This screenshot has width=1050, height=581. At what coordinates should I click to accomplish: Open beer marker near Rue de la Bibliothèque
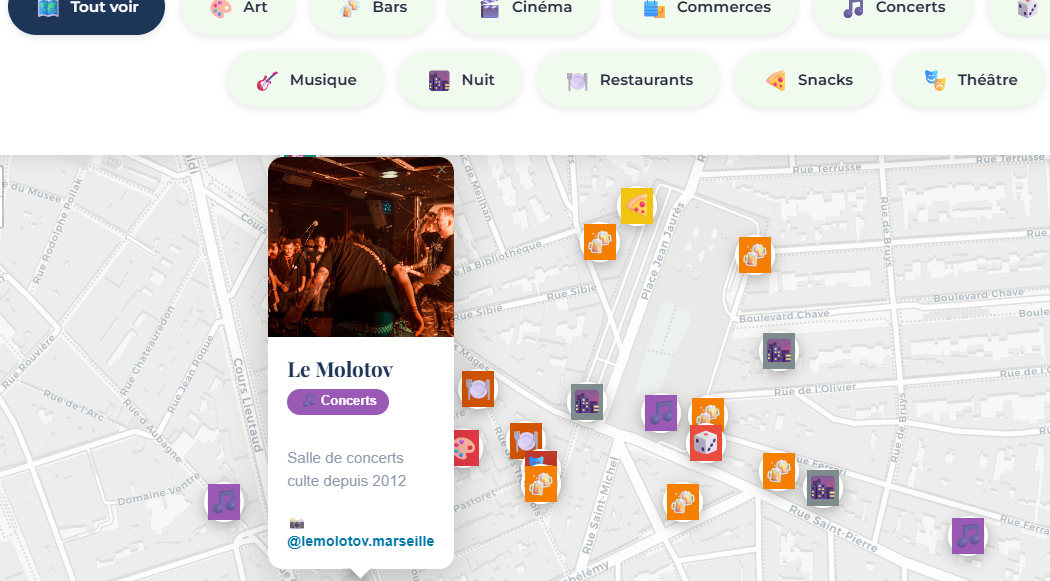pyautogui.click(x=599, y=242)
